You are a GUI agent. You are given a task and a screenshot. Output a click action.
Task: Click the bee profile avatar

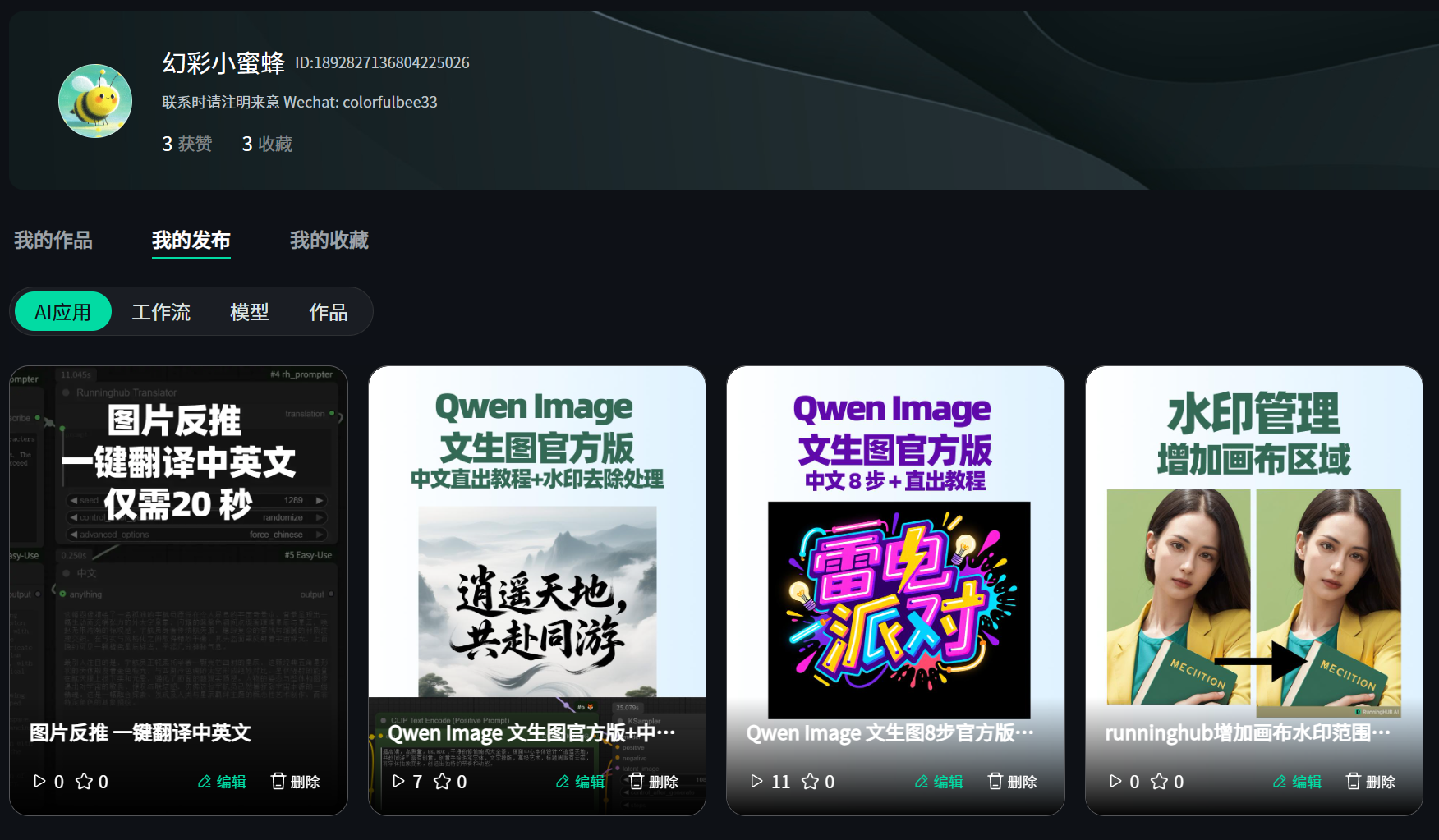point(95,101)
